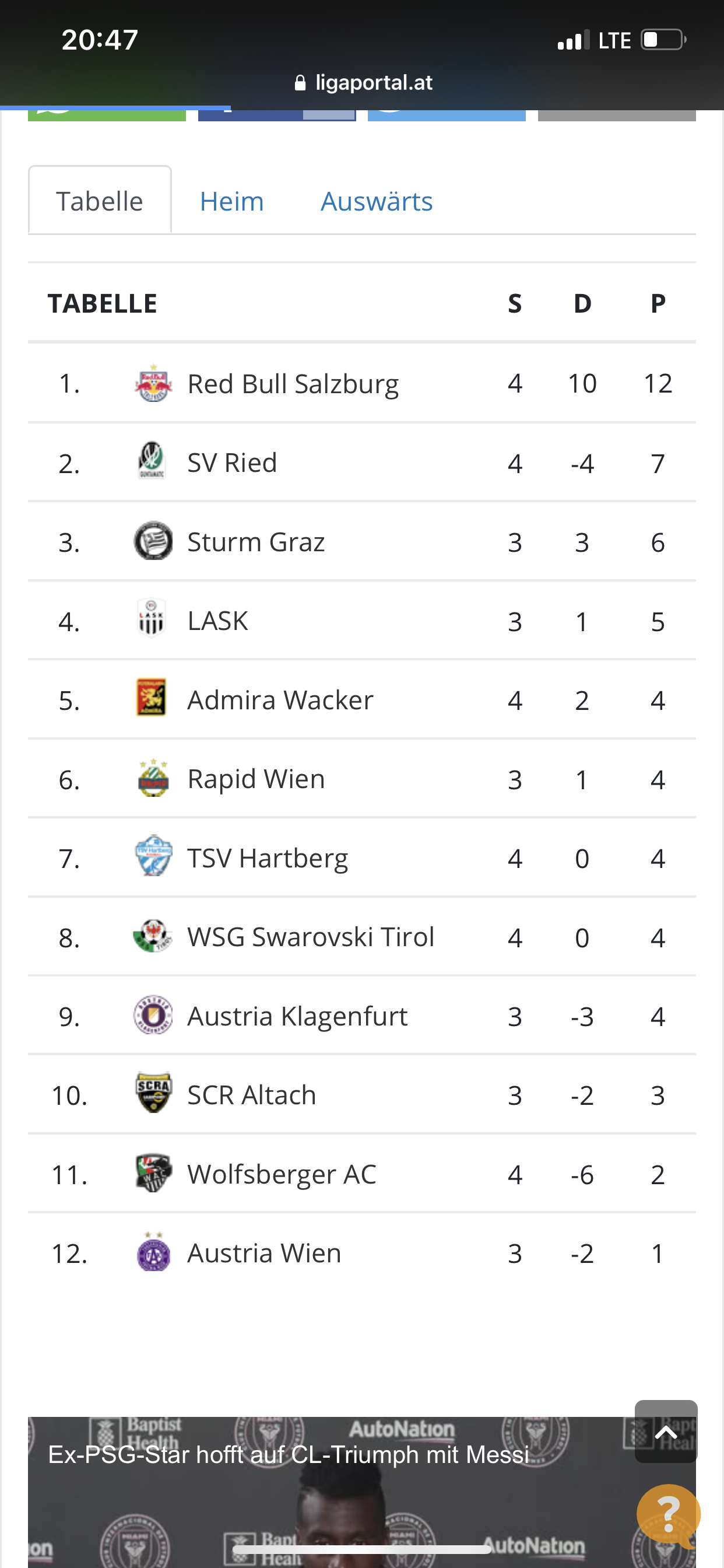The width and height of the screenshot is (724, 1568).
Task: Tap the scroll-to-top chevron button
Action: [666, 1431]
